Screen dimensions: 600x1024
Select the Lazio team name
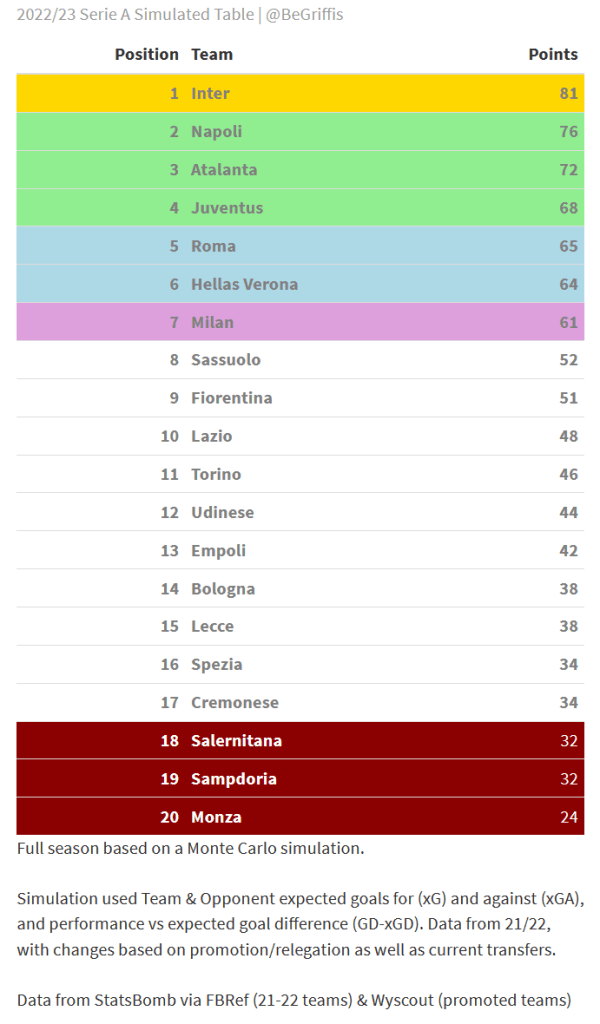click(x=211, y=436)
